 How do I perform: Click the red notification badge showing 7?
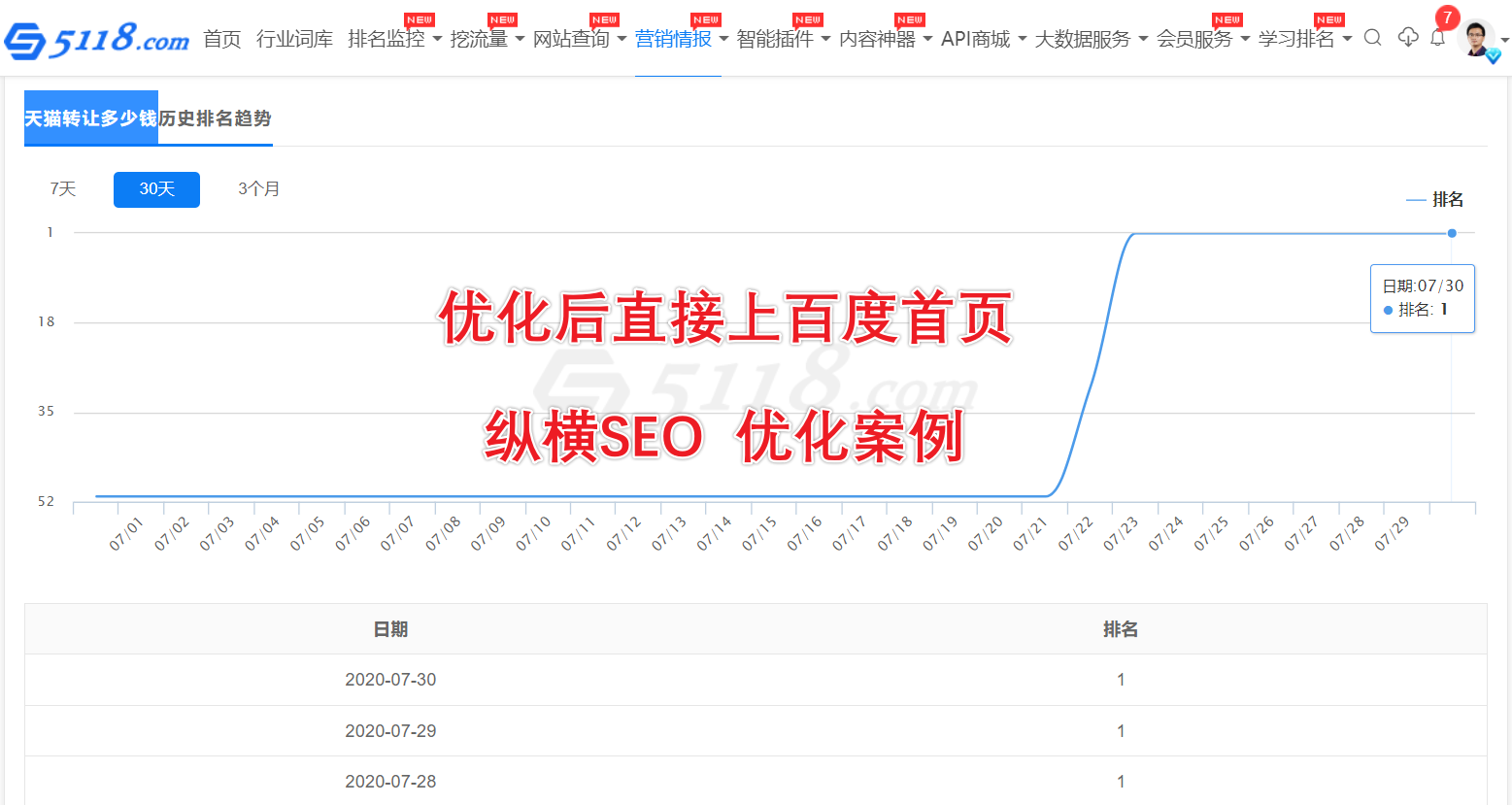point(1447,17)
